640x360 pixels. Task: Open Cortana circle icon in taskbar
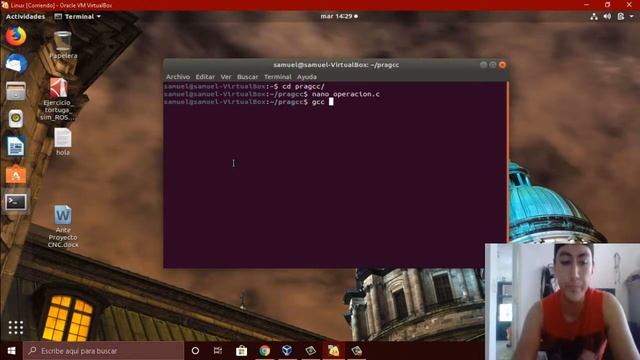click(195, 351)
